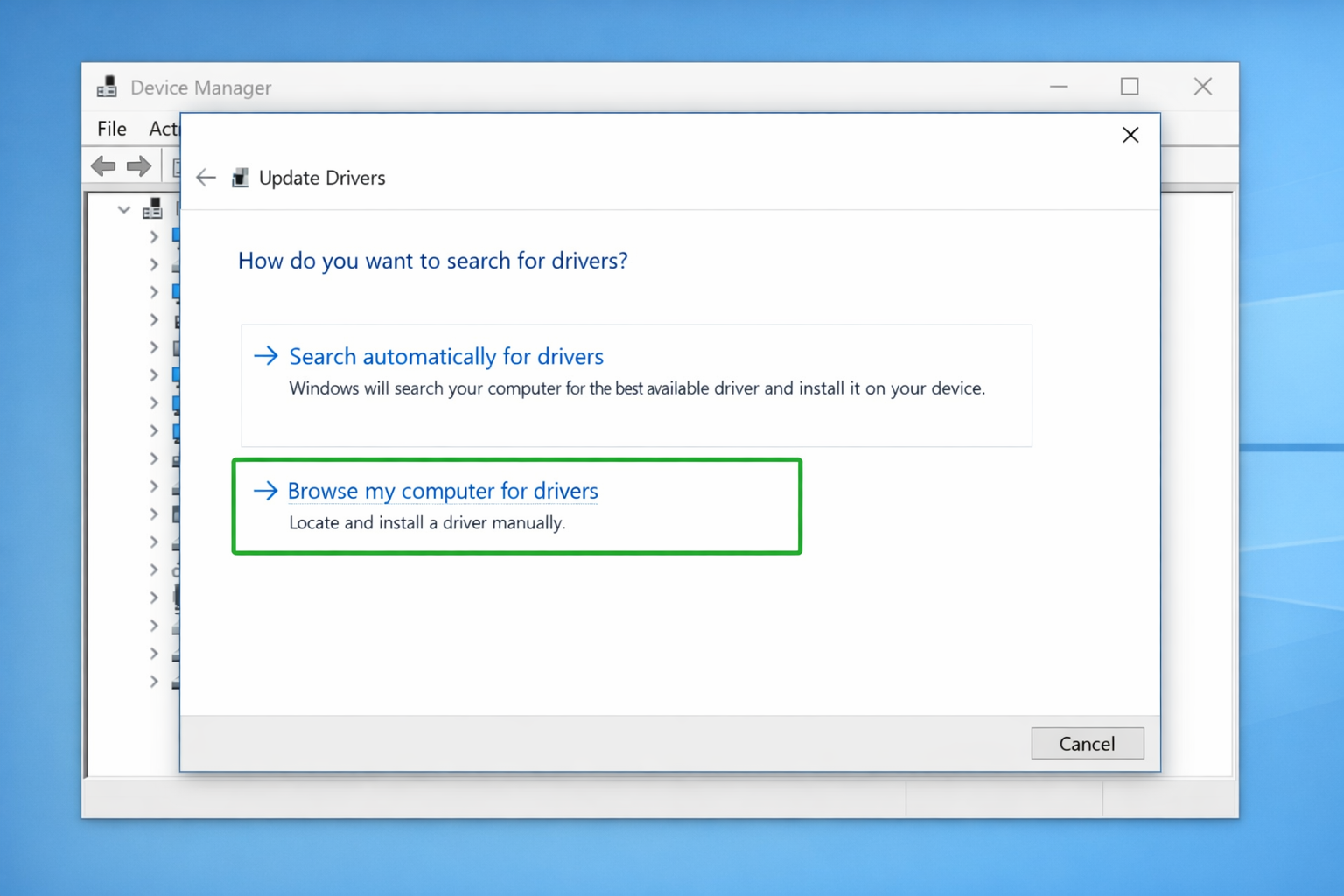The width and height of the screenshot is (1344, 896).
Task: Open the File menu
Action: (x=110, y=129)
